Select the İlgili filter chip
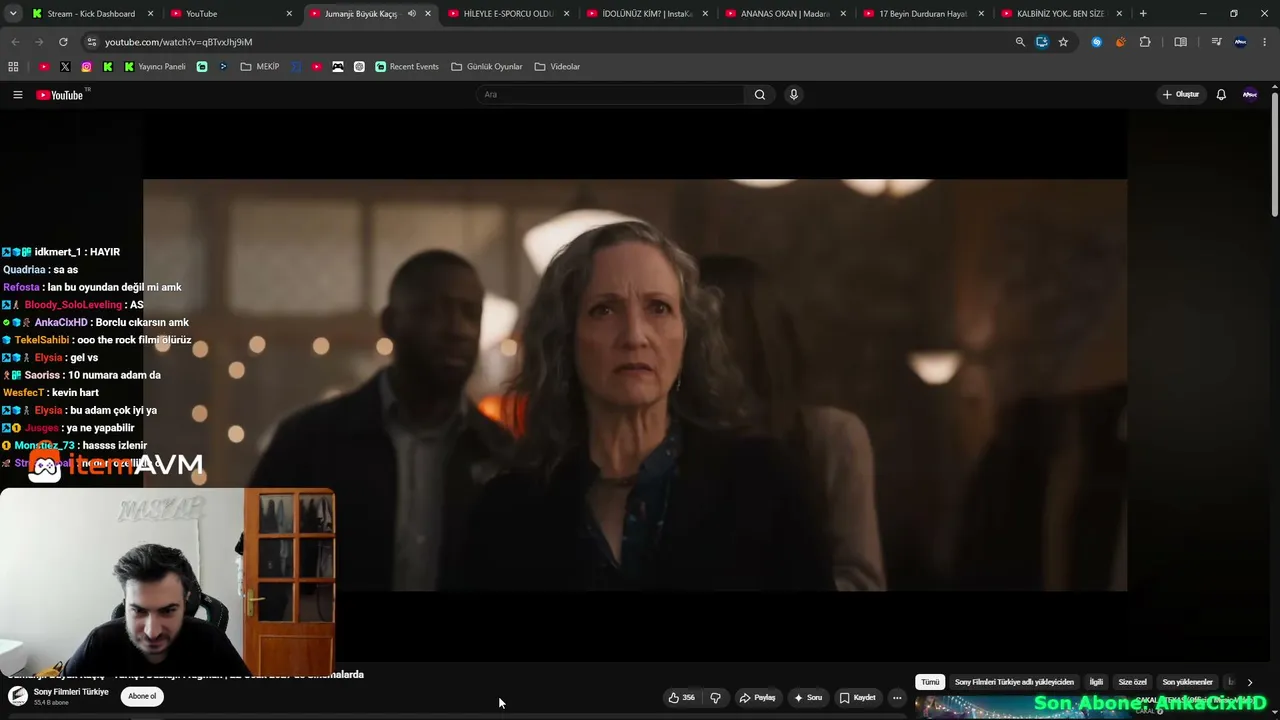Image resolution: width=1280 pixels, height=720 pixels. [1096, 682]
